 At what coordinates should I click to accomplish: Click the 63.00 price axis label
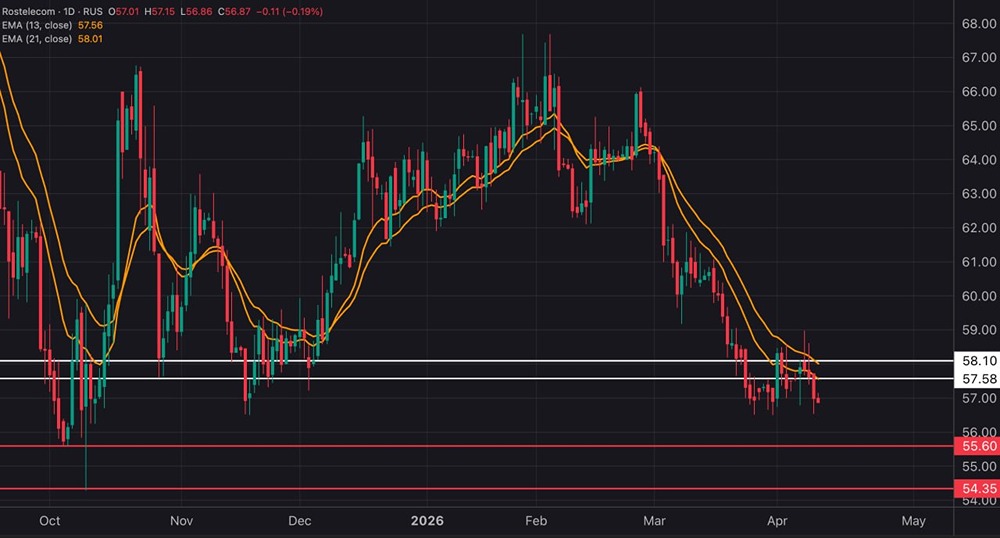(x=979, y=193)
